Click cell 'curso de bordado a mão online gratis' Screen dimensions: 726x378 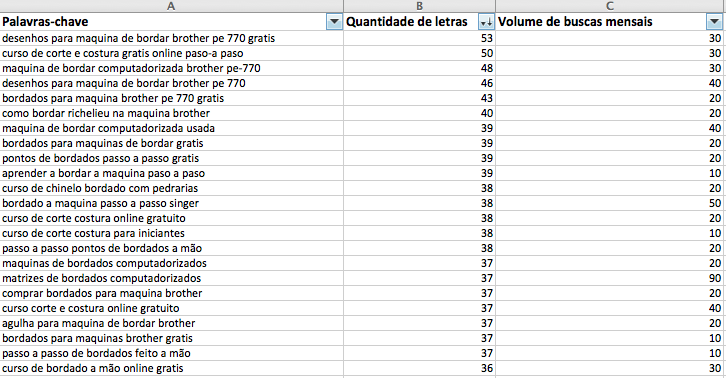click(x=171, y=368)
